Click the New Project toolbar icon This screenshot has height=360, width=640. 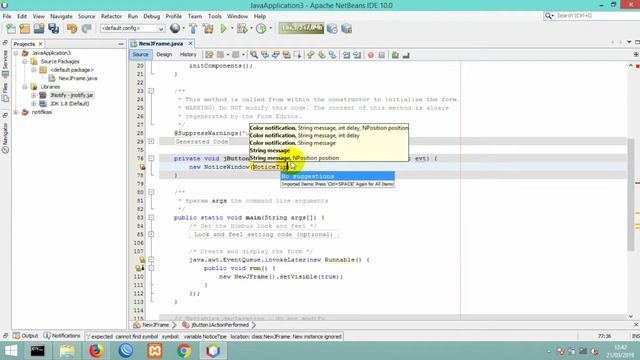[24, 29]
